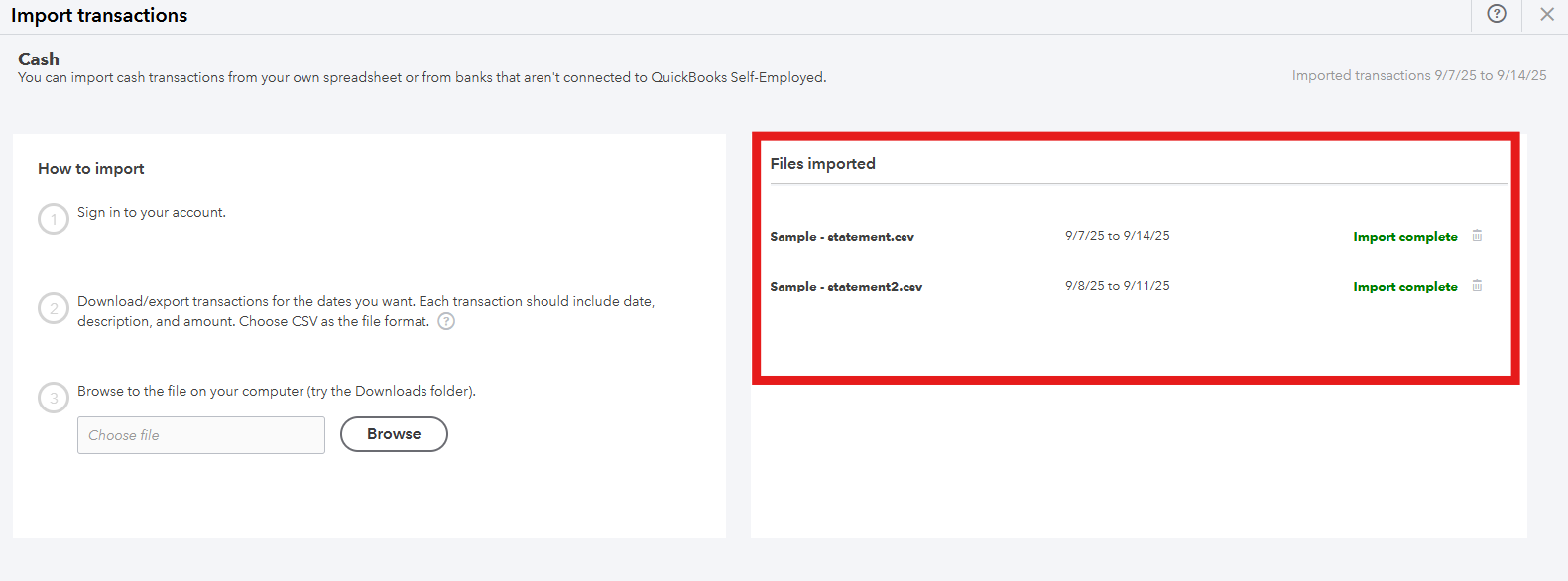The width and height of the screenshot is (1568, 581).
Task: Open the help icon in the header
Action: coord(1497,14)
